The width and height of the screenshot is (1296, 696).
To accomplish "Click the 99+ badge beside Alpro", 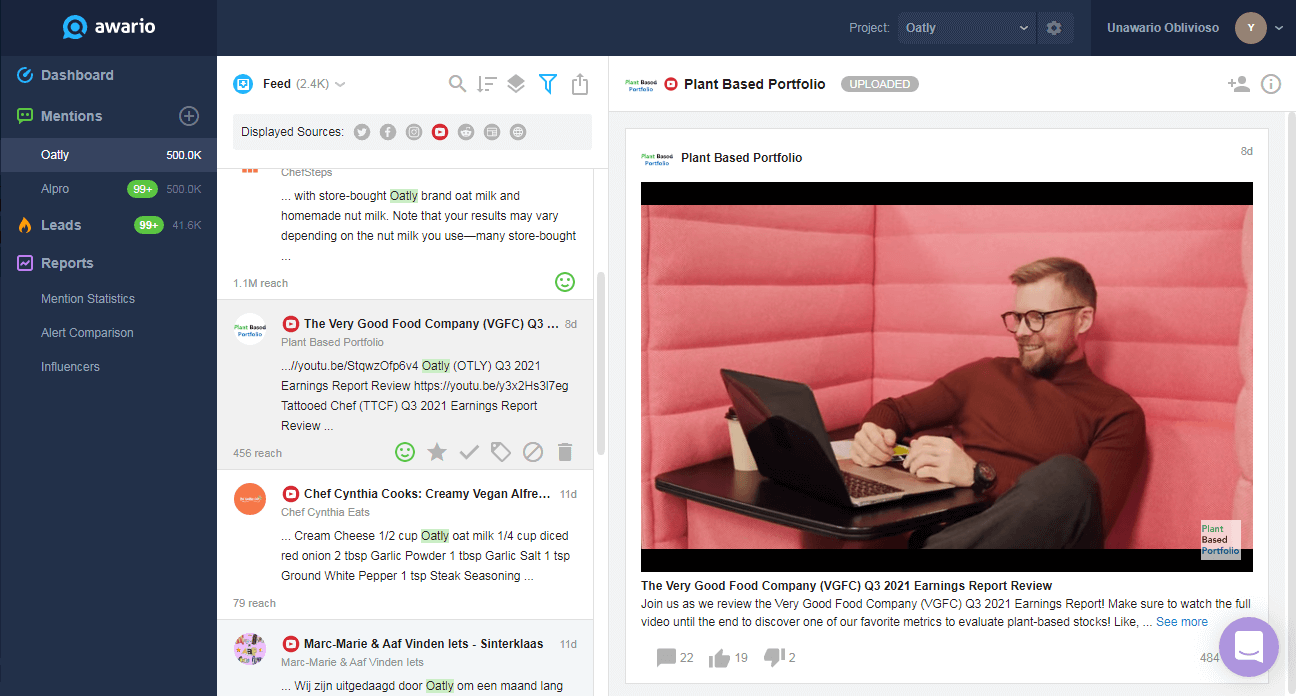I will point(142,189).
